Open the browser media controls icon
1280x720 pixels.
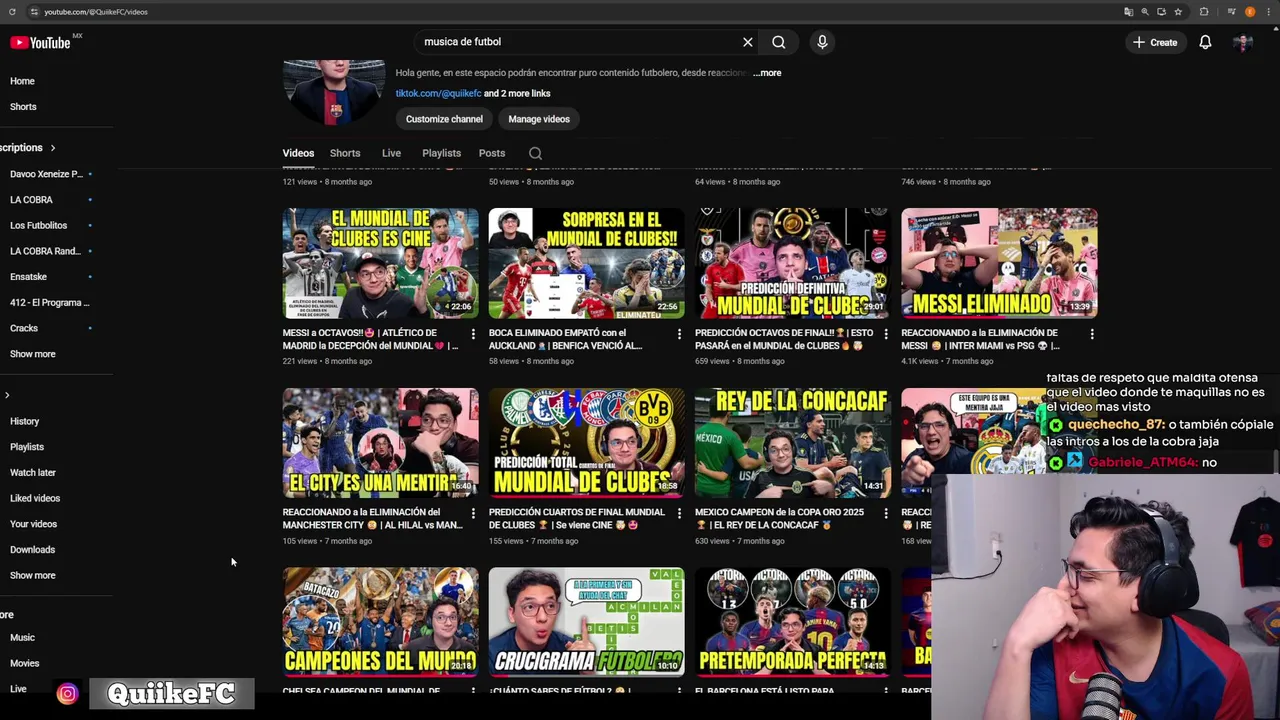point(1232,12)
